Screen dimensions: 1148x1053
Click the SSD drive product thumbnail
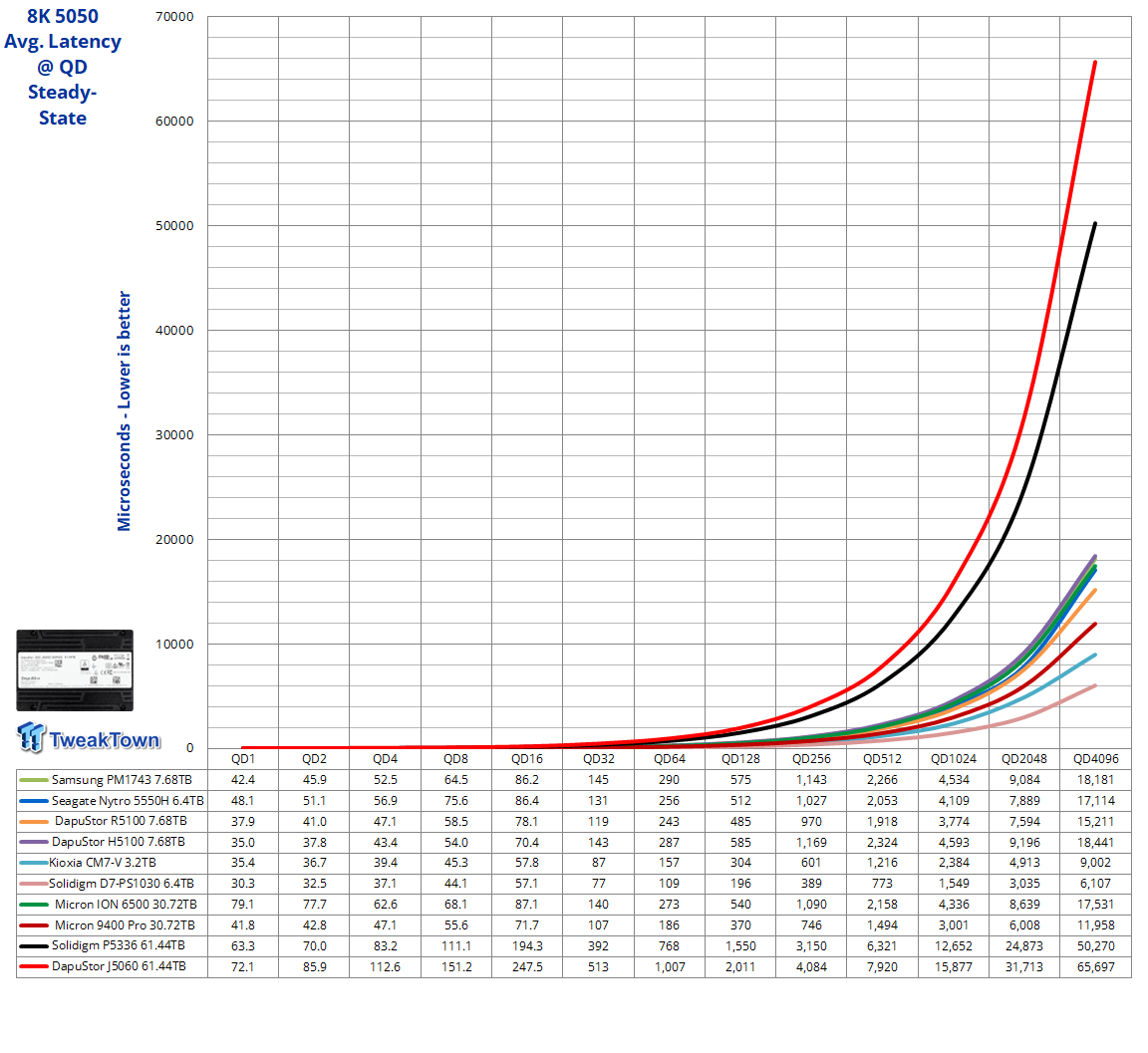75,670
